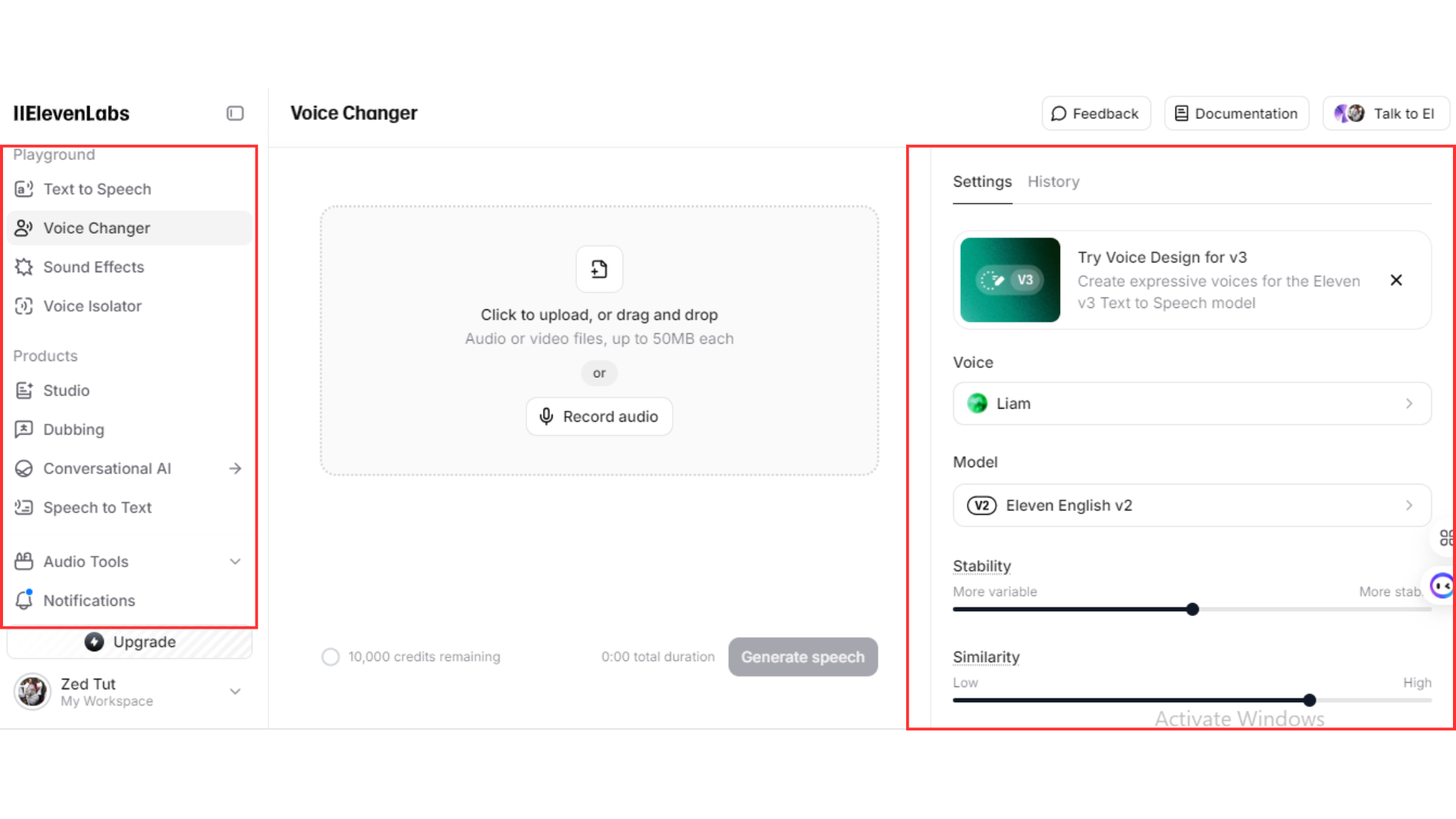Open Voice Isolator tool

click(92, 306)
